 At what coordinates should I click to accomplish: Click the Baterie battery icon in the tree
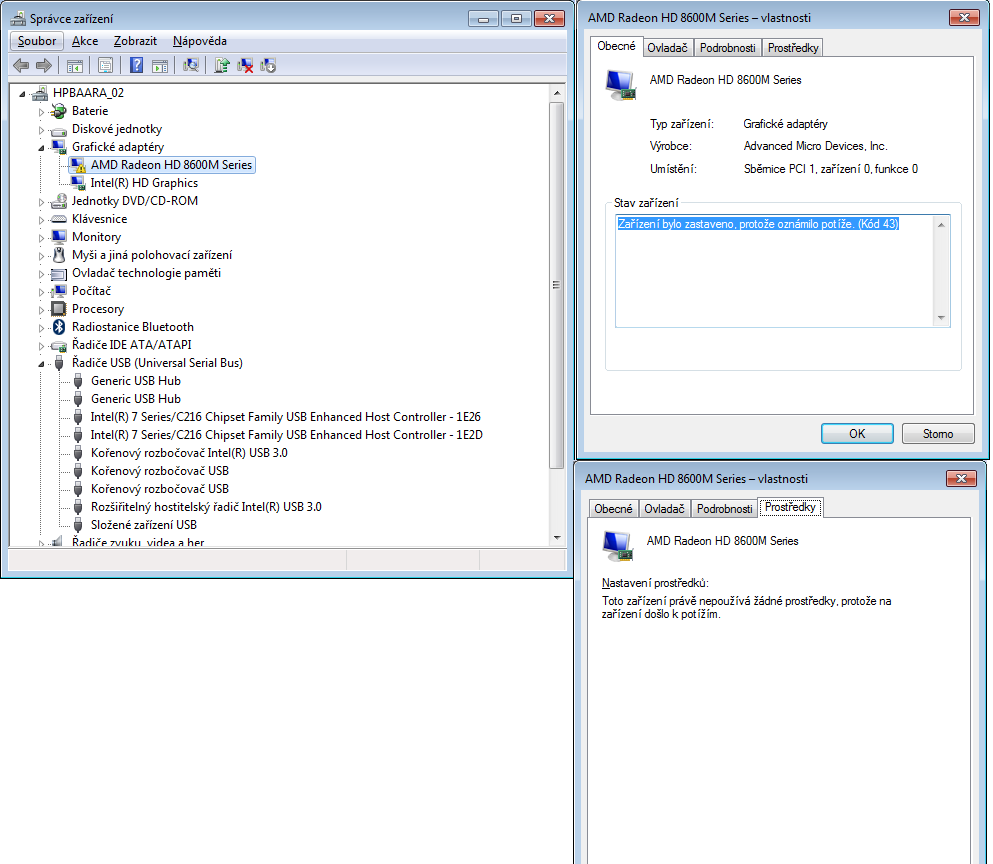coord(59,111)
